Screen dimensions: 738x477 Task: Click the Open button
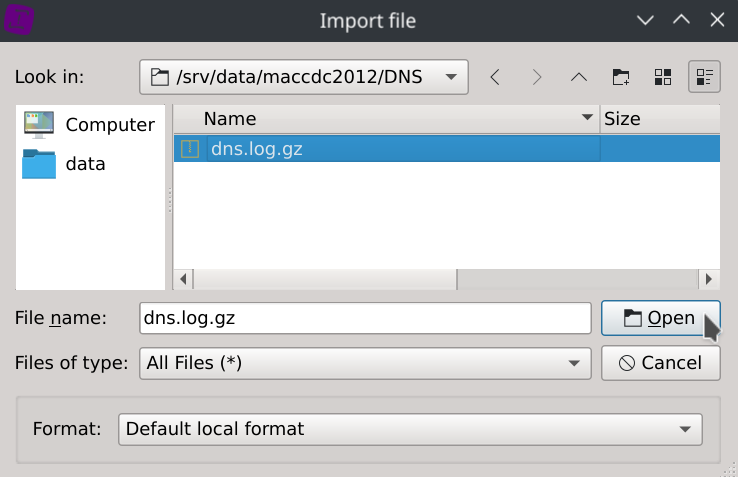tap(660, 318)
